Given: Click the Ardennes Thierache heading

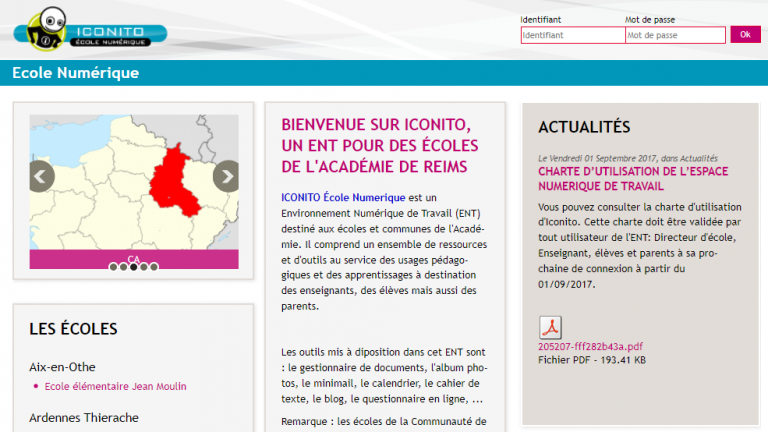Looking at the screenshot, I should point(84,418).
